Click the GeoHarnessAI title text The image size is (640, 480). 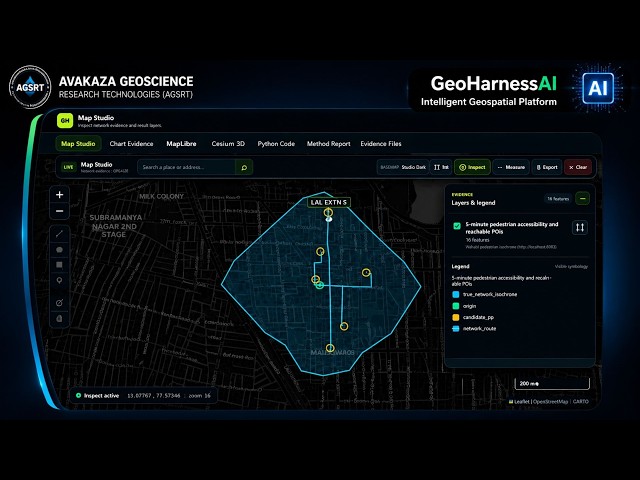[x=494, y=83]
